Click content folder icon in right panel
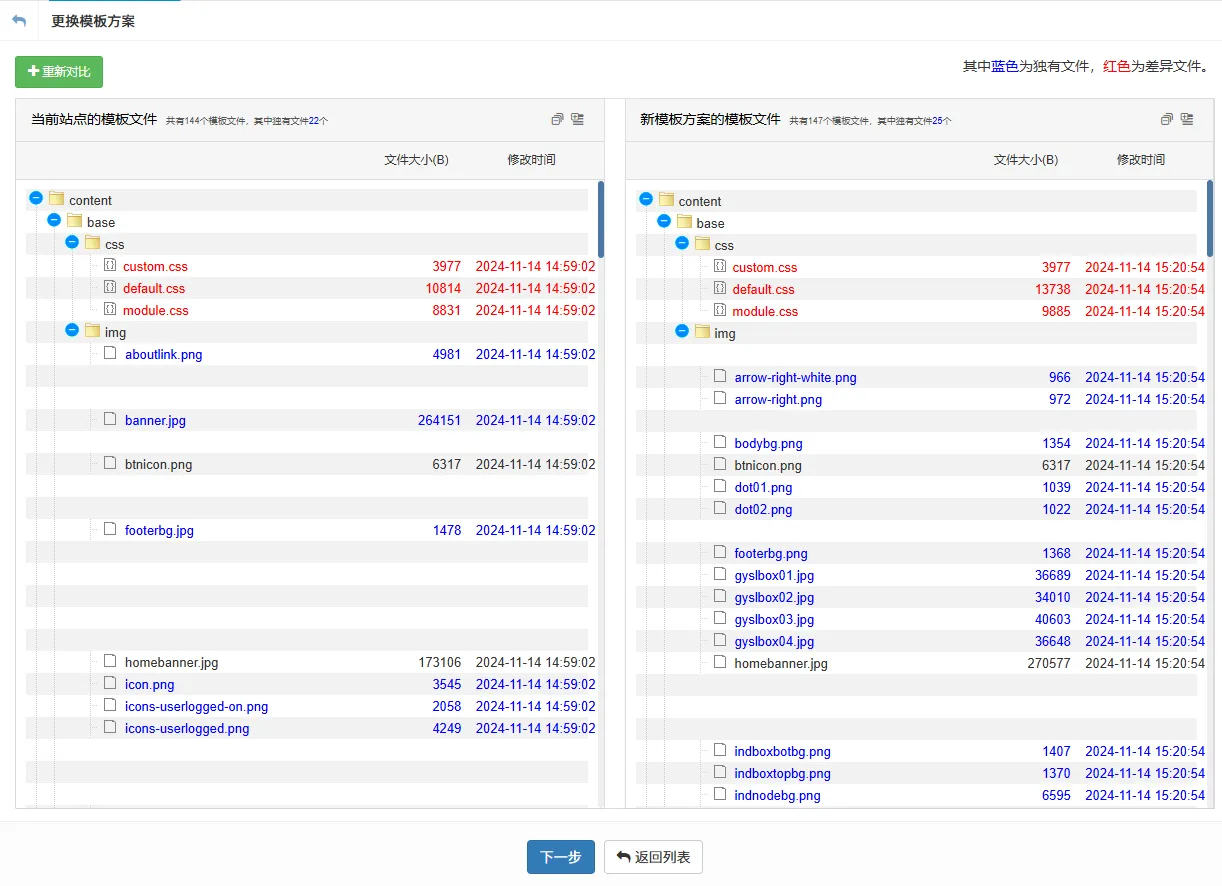 tap(667, 200)
